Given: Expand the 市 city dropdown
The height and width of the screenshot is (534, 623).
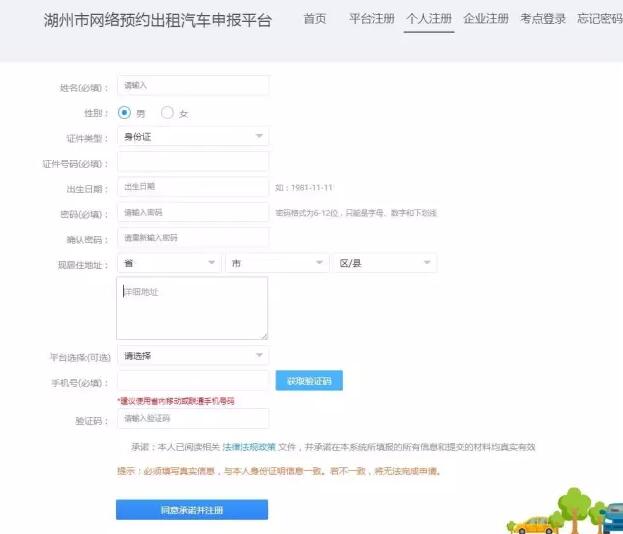Looking at the screenshot, I should (x=275, y=263).
